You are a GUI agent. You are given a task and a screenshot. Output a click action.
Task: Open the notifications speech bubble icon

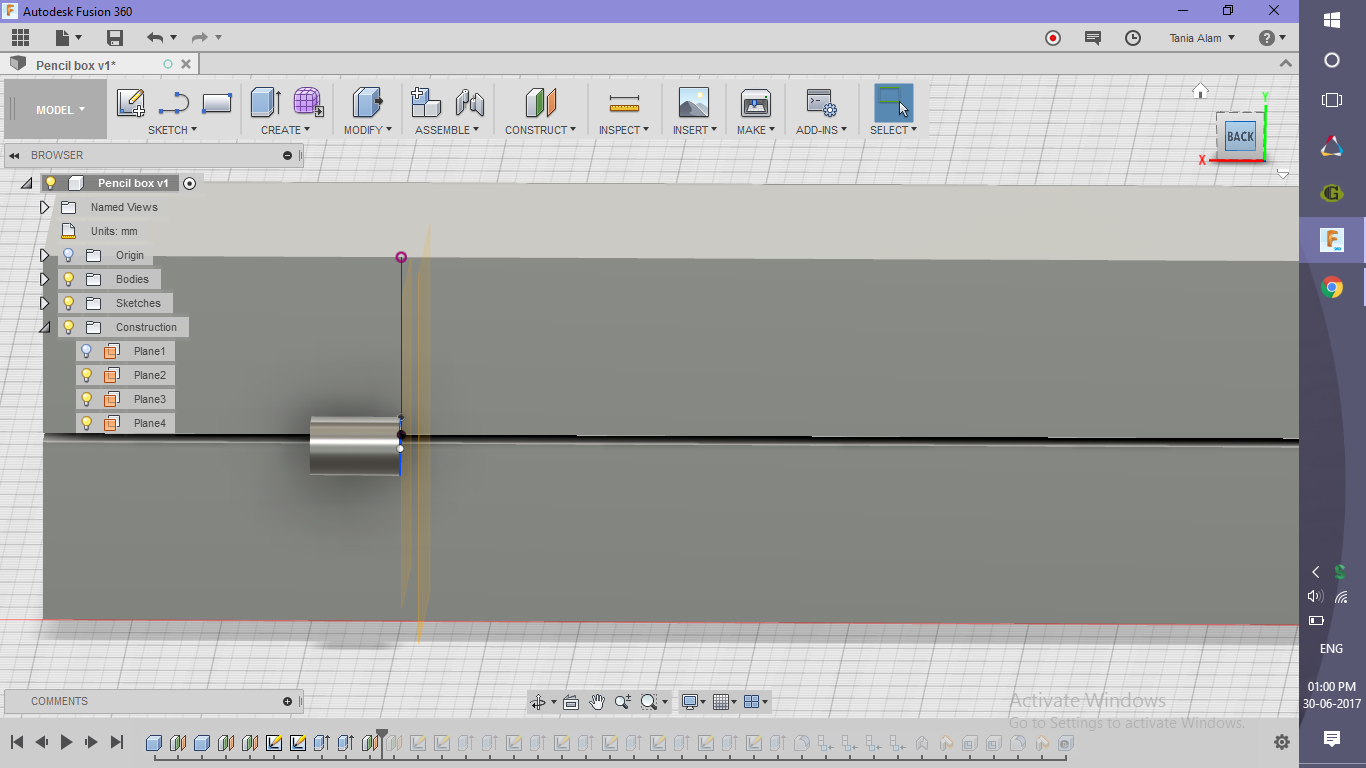pos(1093,38)
